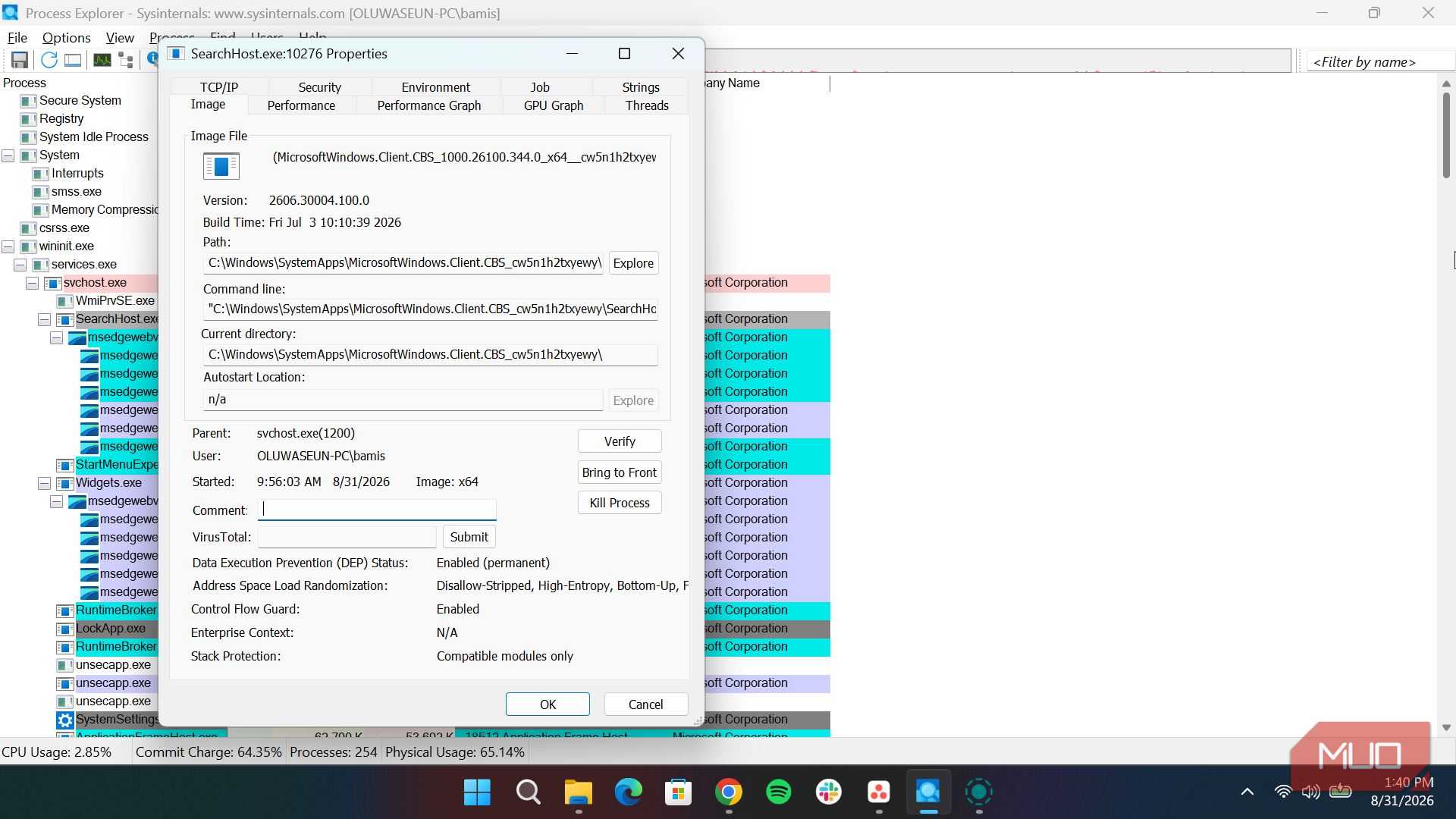Viewport: 1456px width, 819px height.
Task: Click Bring to Front button
Action: [620, 472]
